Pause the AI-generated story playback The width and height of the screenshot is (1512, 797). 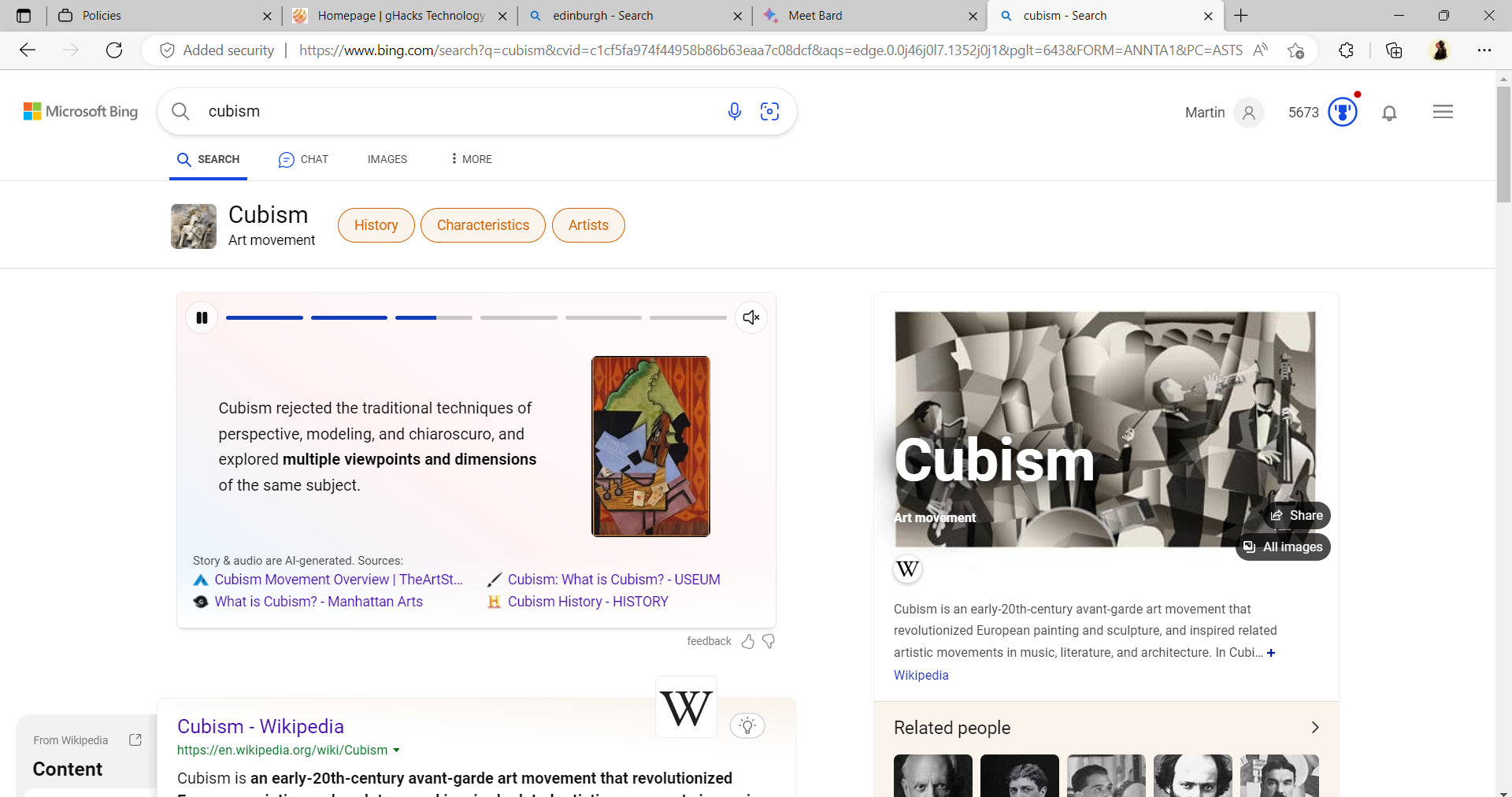pos(202,317)
